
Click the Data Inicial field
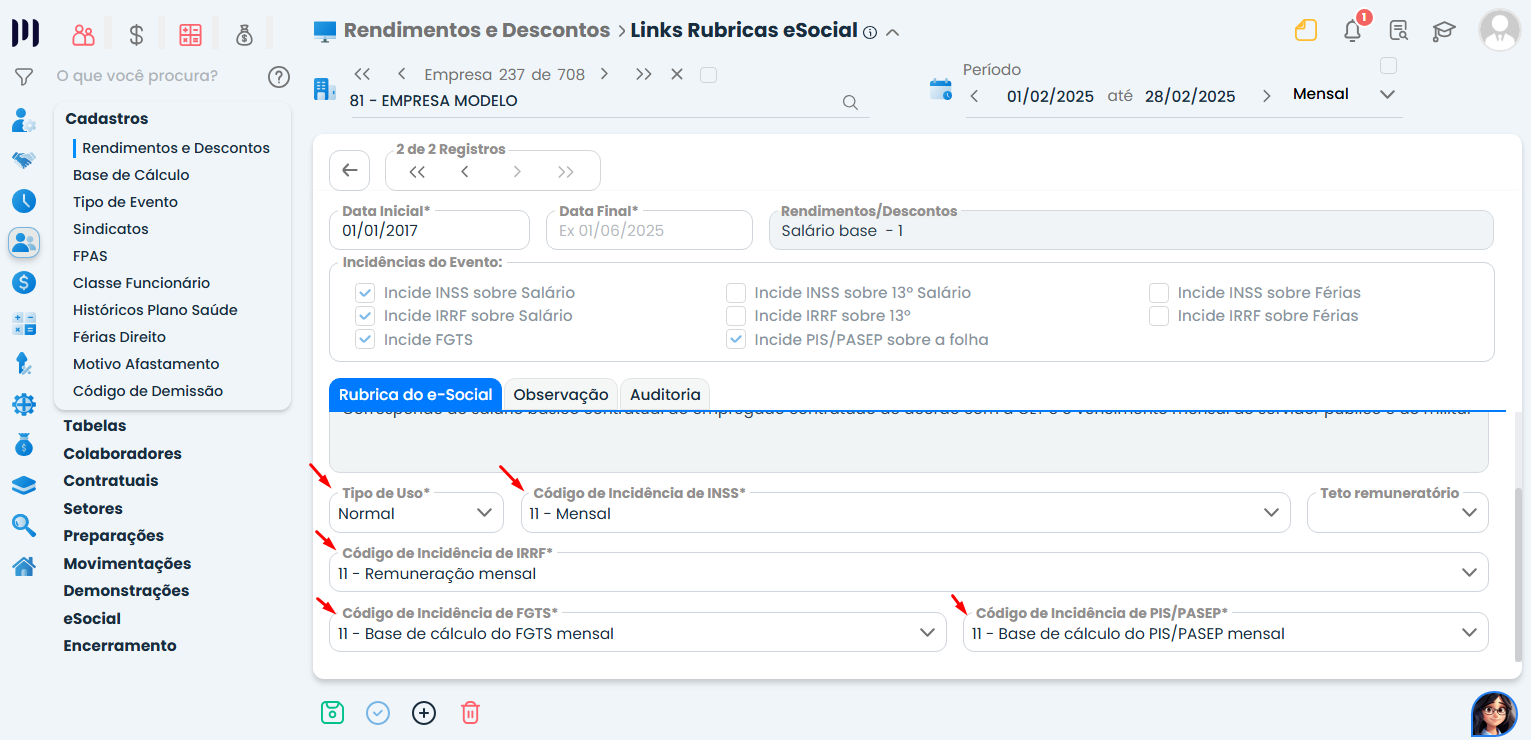[429, 230]
